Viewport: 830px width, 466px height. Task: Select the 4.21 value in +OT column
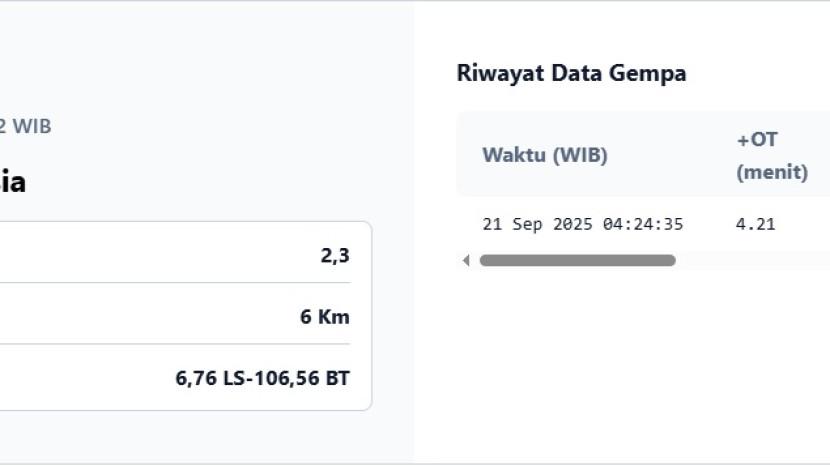[x=755, y=224]
